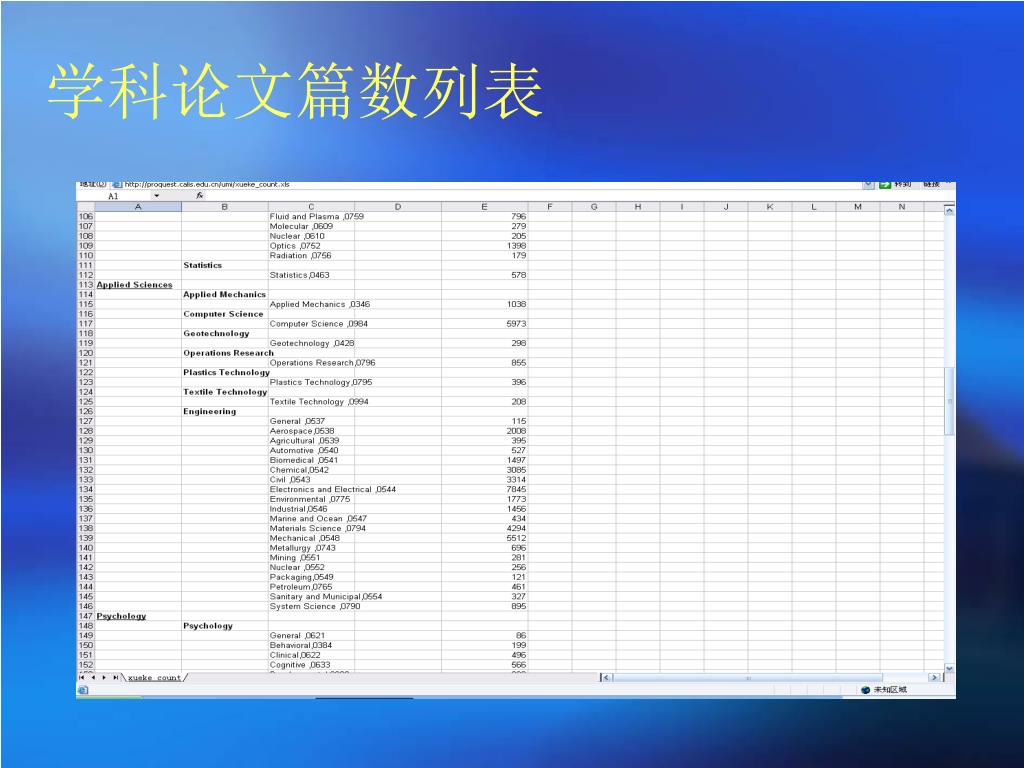Select column F header
The width and height of the screenshot is (1024, 768).
coord(550,207)
